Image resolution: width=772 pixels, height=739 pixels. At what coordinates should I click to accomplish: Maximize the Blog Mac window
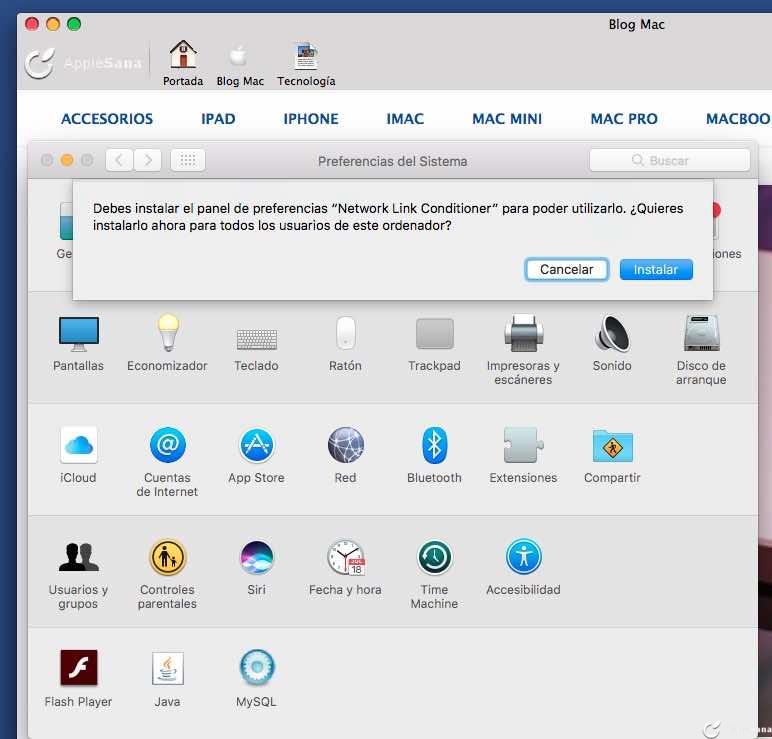click(74, 24)
